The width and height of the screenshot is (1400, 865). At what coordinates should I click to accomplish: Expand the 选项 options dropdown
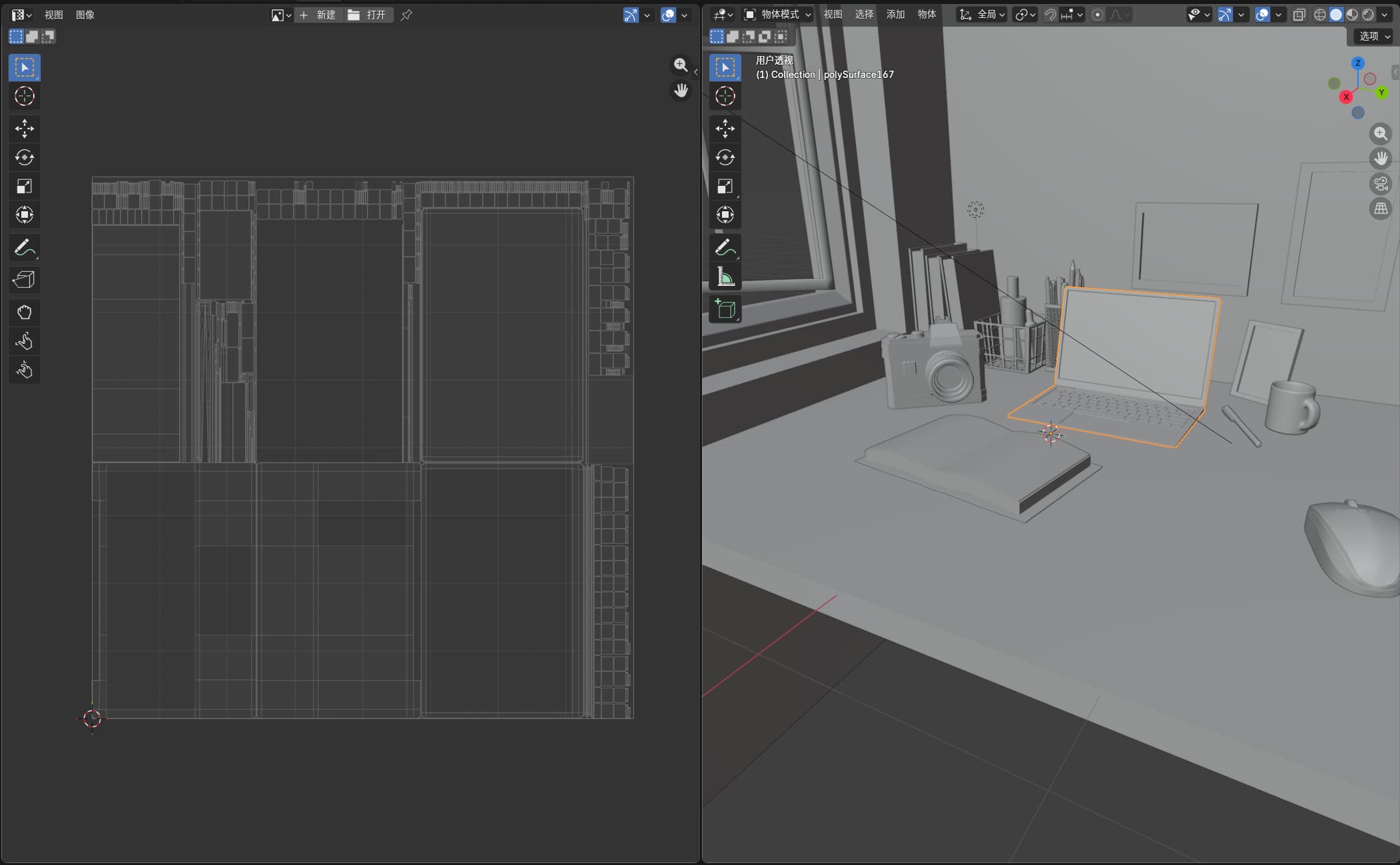pyautogui.click(x=1374, y=36)
